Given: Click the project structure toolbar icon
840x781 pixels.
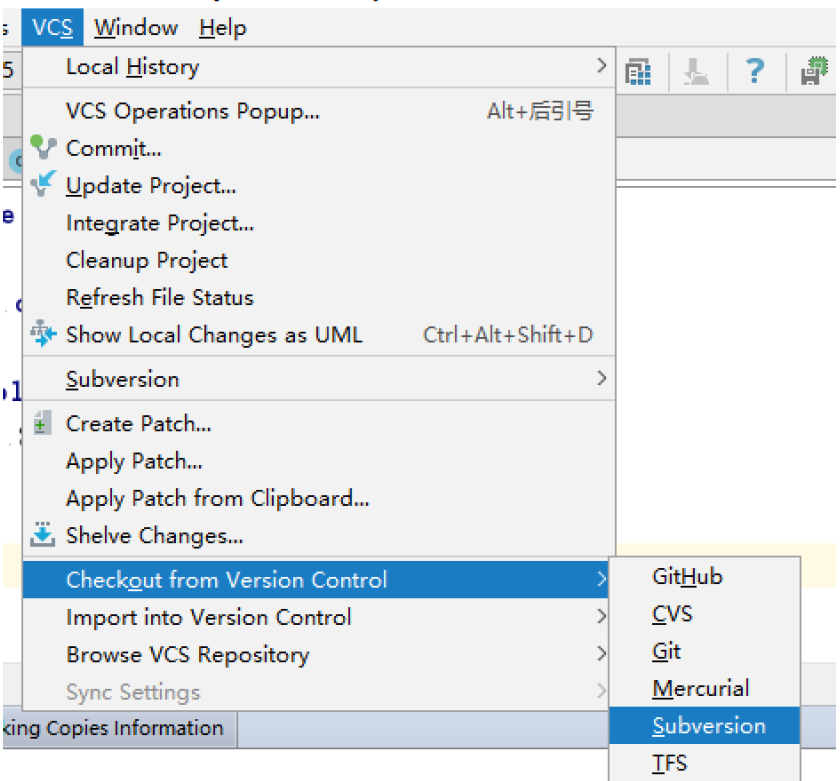Looking at the screenshot, I should point(638,71).
